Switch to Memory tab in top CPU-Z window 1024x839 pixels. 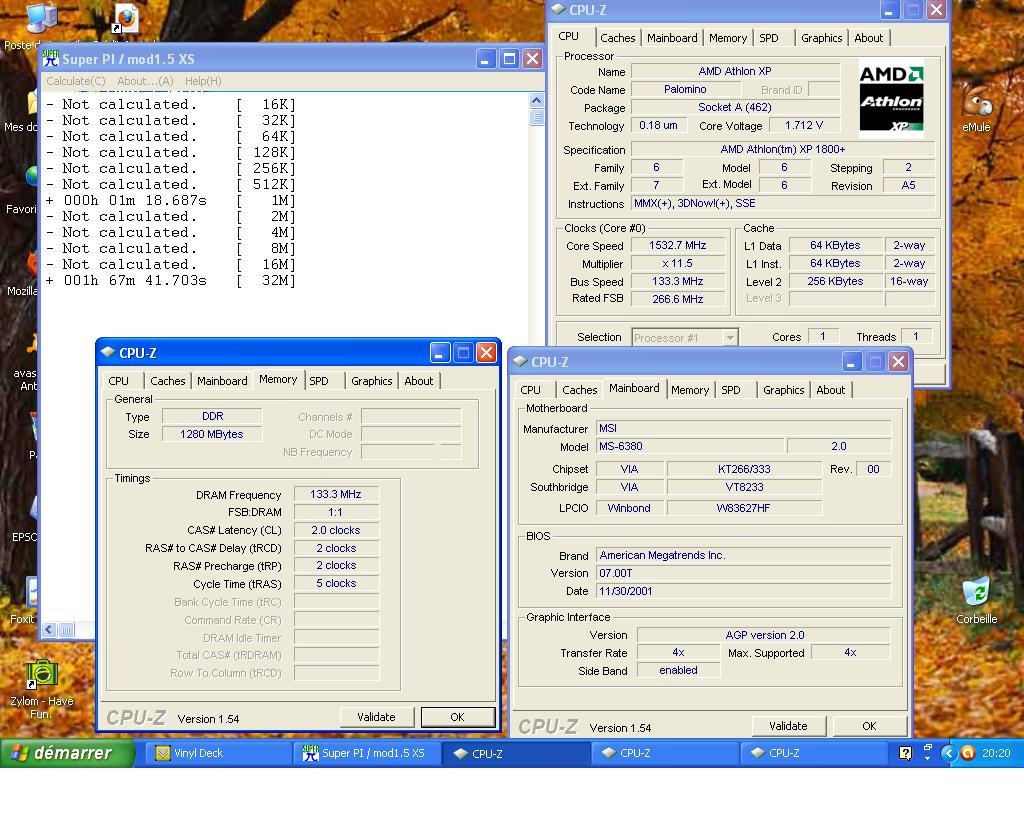[728, 38]
